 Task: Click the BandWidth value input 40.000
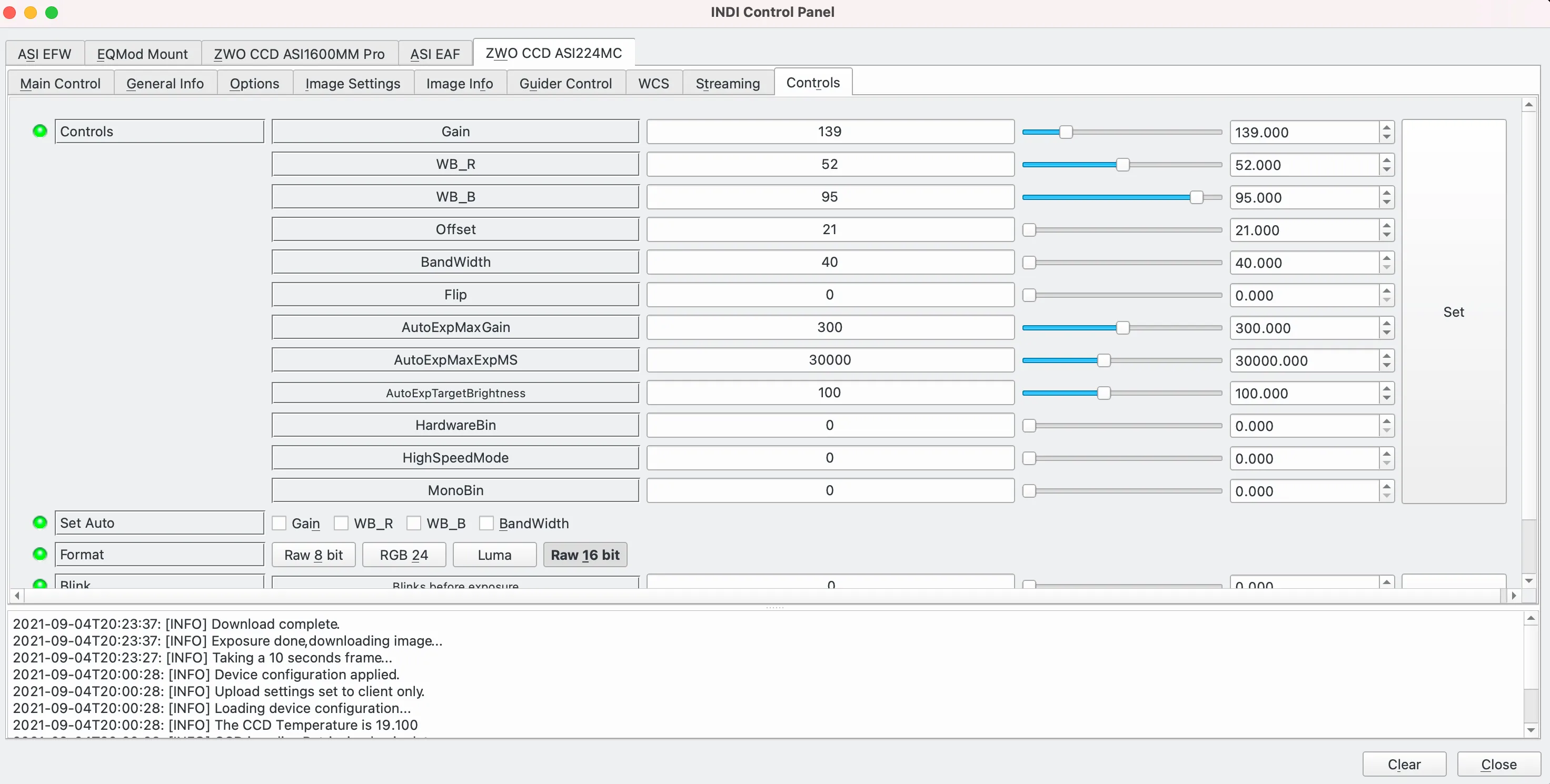coord(1304,263)
